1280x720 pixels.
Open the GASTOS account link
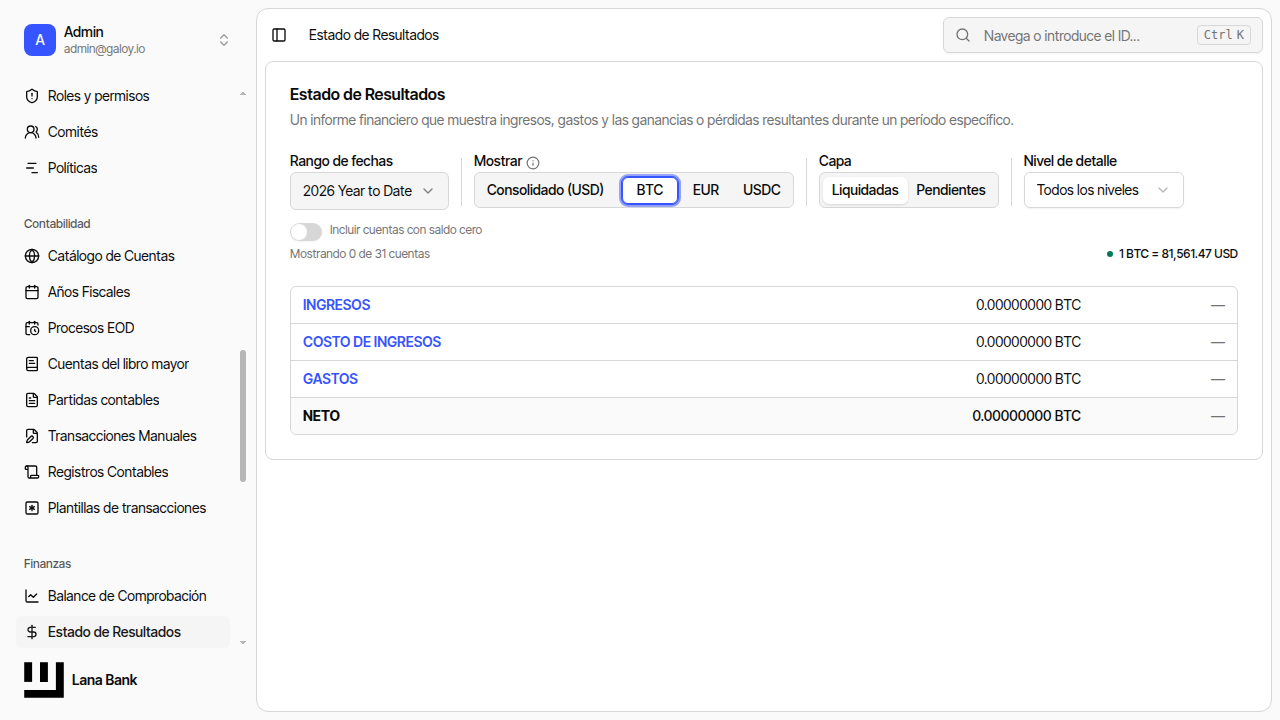tap(330, 379)
